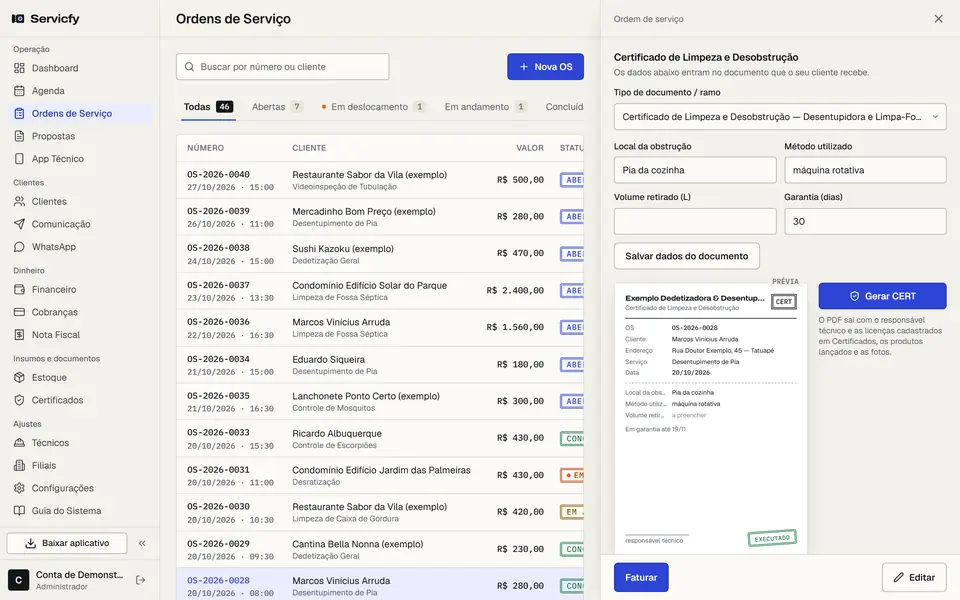Click the Método utilizado input field

[x=865, y=170]
